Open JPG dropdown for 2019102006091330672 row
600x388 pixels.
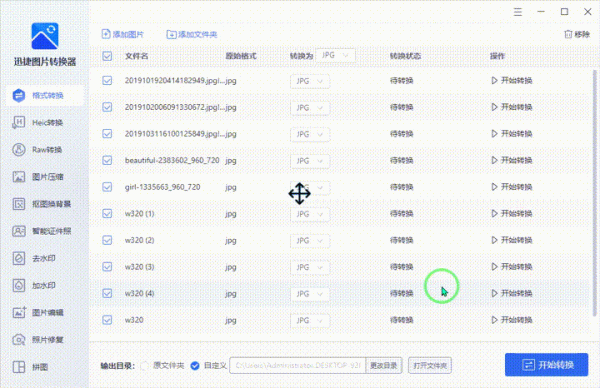coord(310,108)
